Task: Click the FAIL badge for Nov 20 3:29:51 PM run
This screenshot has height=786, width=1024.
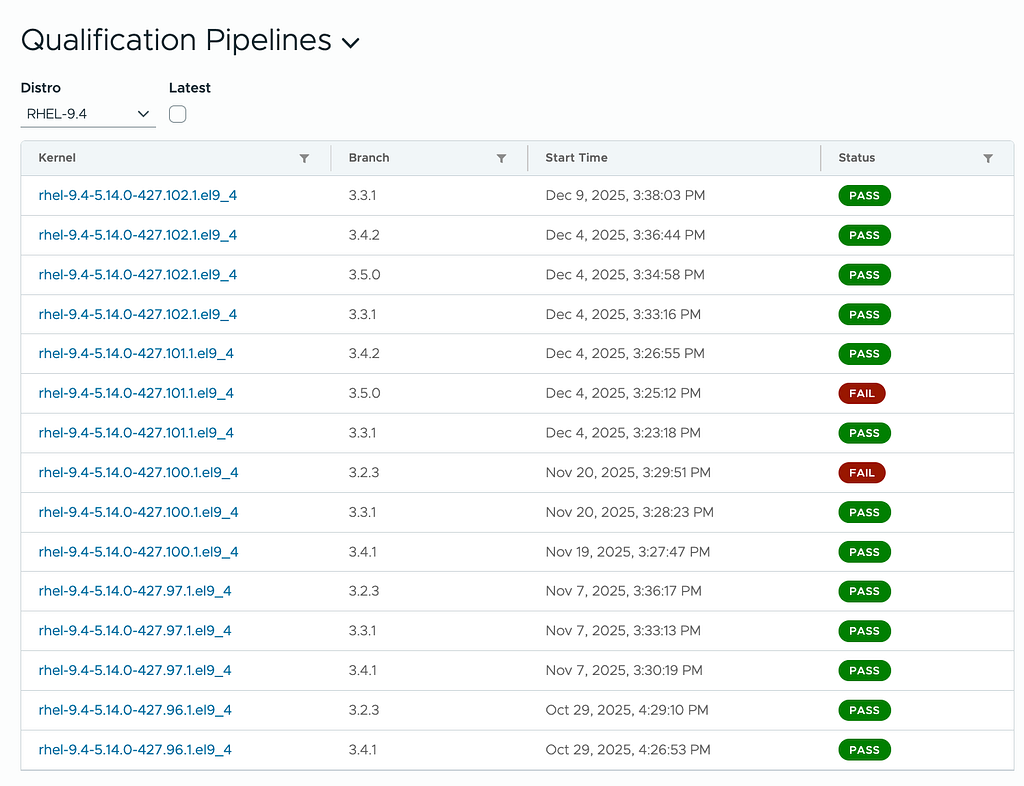Action: pyautogui.click(x=861, y=473)
